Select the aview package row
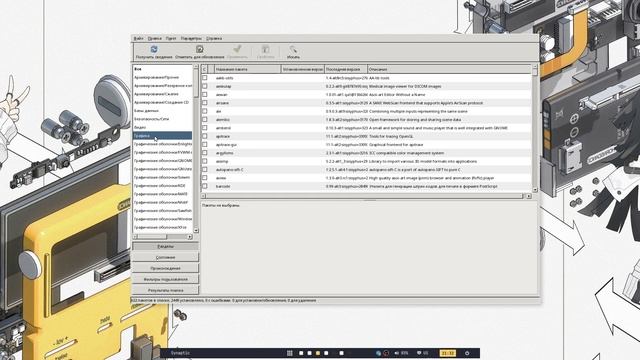This screenshot has width=640, height=360. (366, 178)
